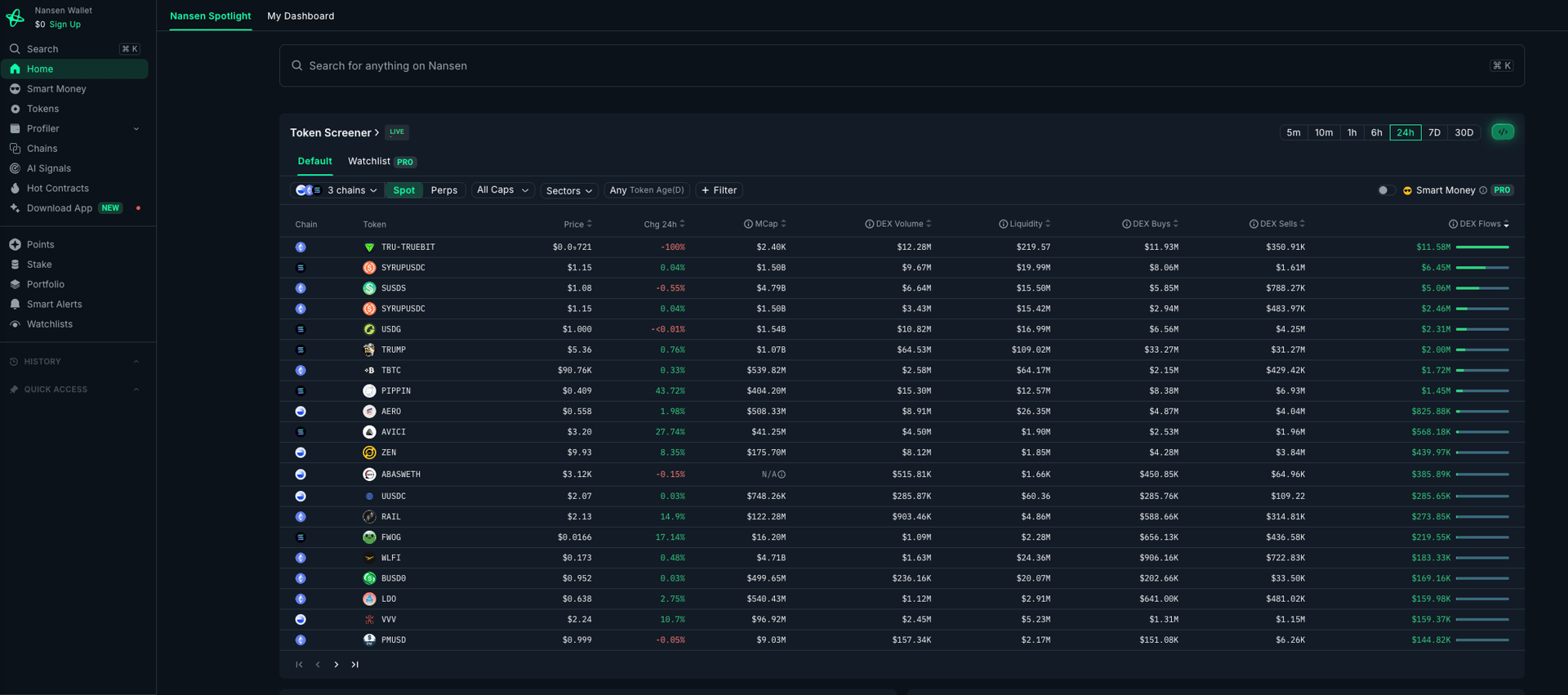Click the Smart Money info icon
1568x695 pixels.
[x=1483, y=190]
